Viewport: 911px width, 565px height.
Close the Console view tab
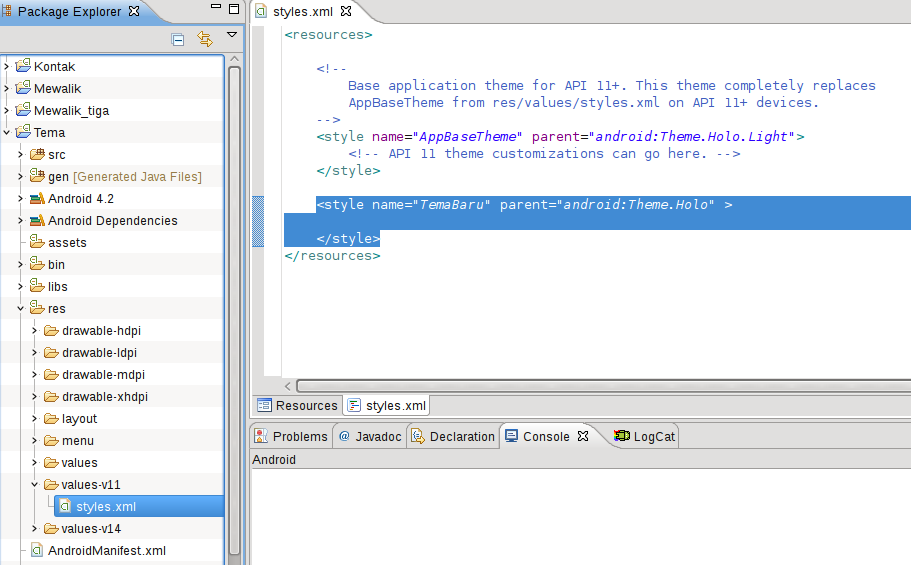(x=583, y=436)
